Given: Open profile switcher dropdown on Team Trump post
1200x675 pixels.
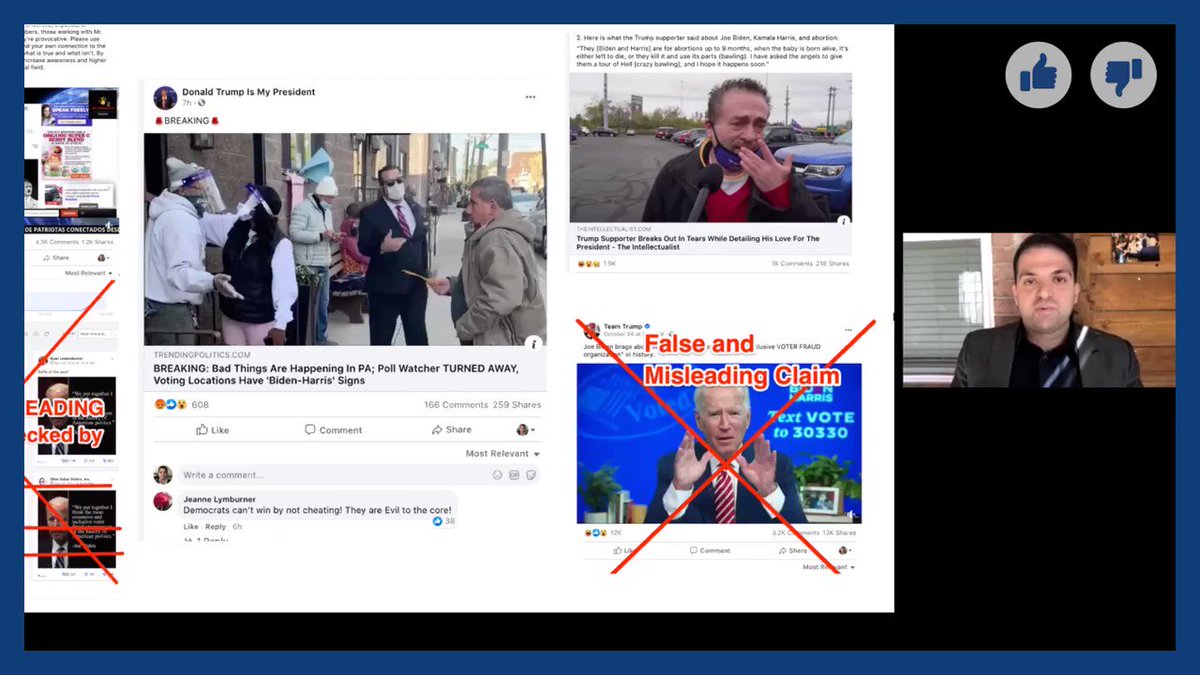Looking at the screenshot, I should (845, 550).
